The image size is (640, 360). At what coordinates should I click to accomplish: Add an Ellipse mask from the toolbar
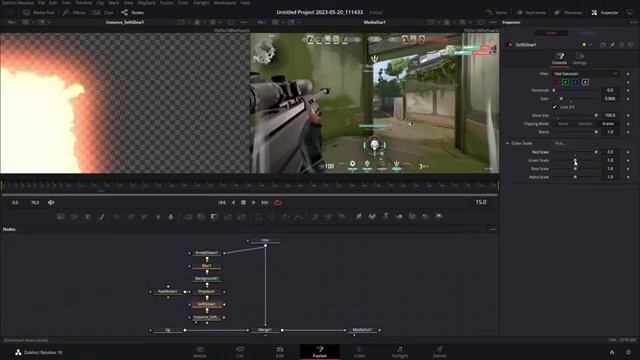pos(272,217)
